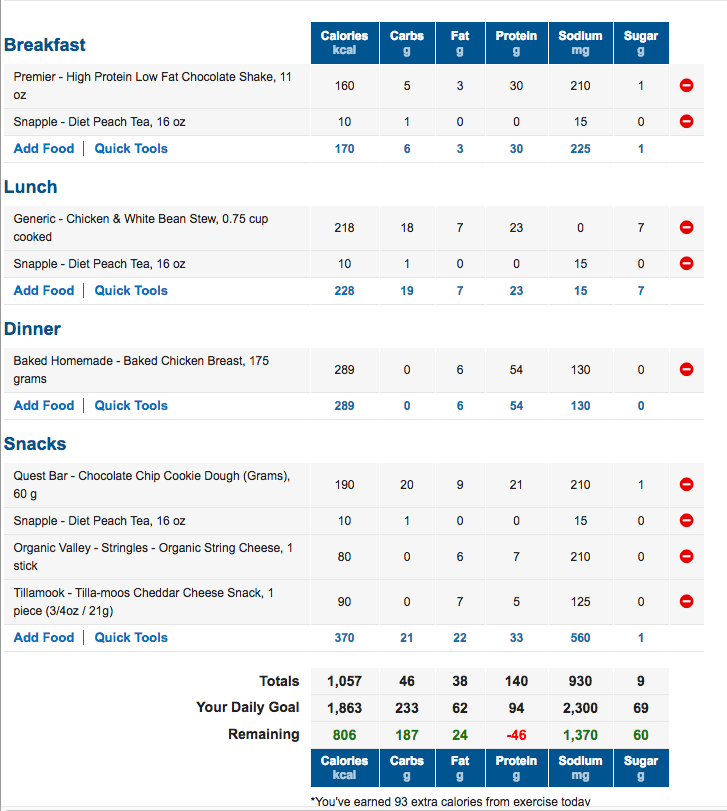Viewport: 727px width, 811px height.
Task: Open the Premier High Protein Chocolate Shake entry
Action: 153,86
